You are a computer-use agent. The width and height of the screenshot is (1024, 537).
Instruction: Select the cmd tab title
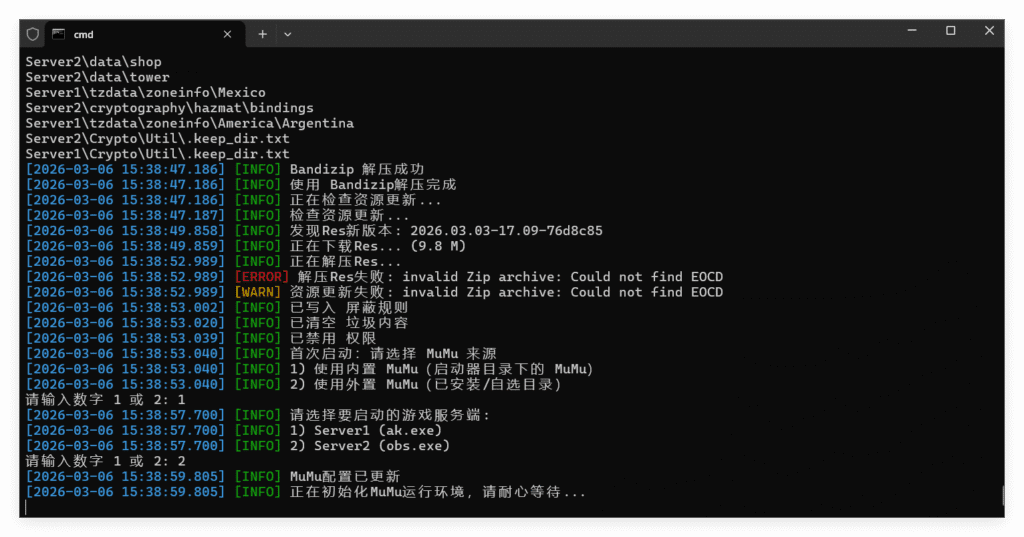[x=84, y=34]
